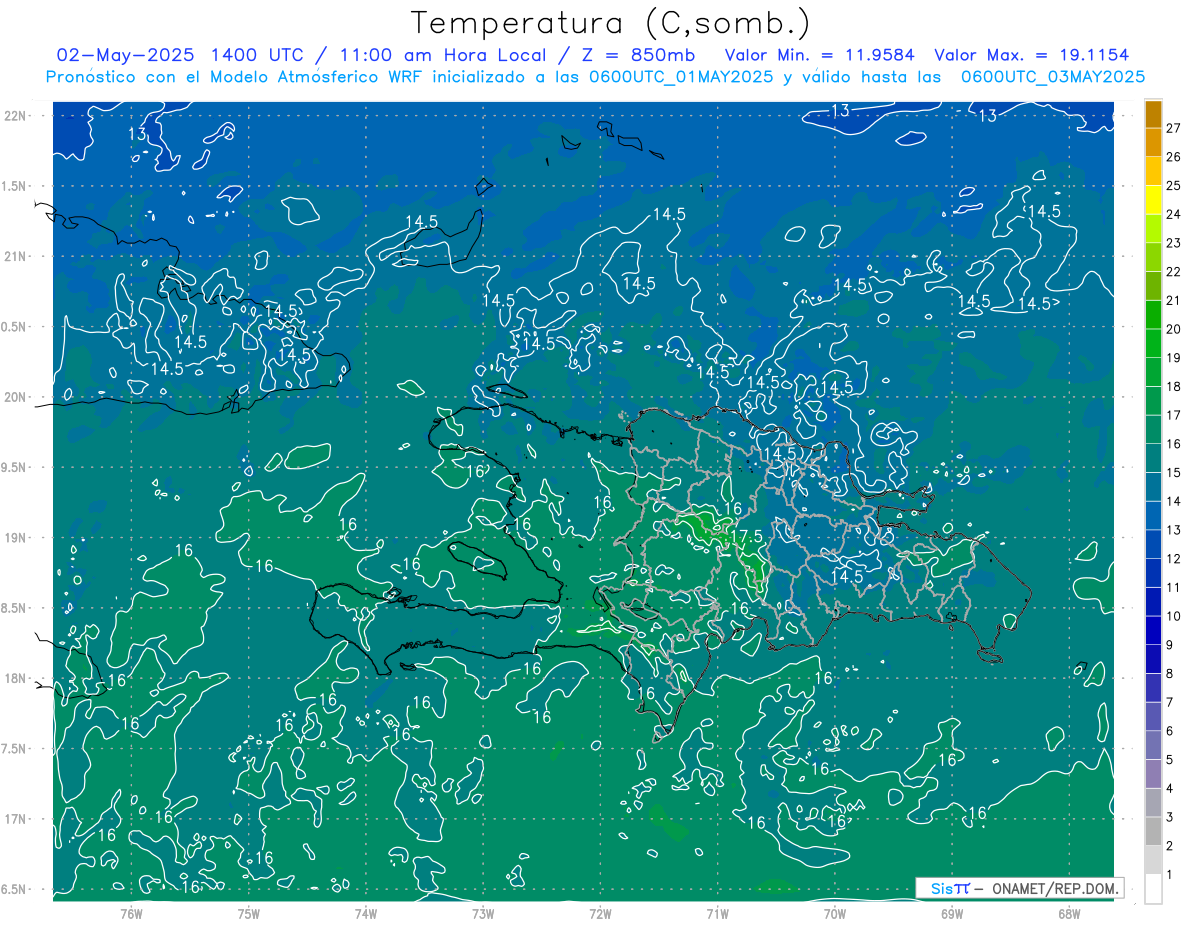This screenshot has height=927, width=1200.
Task: Click the 17N latitude axis label
Action: click(13, 819)
